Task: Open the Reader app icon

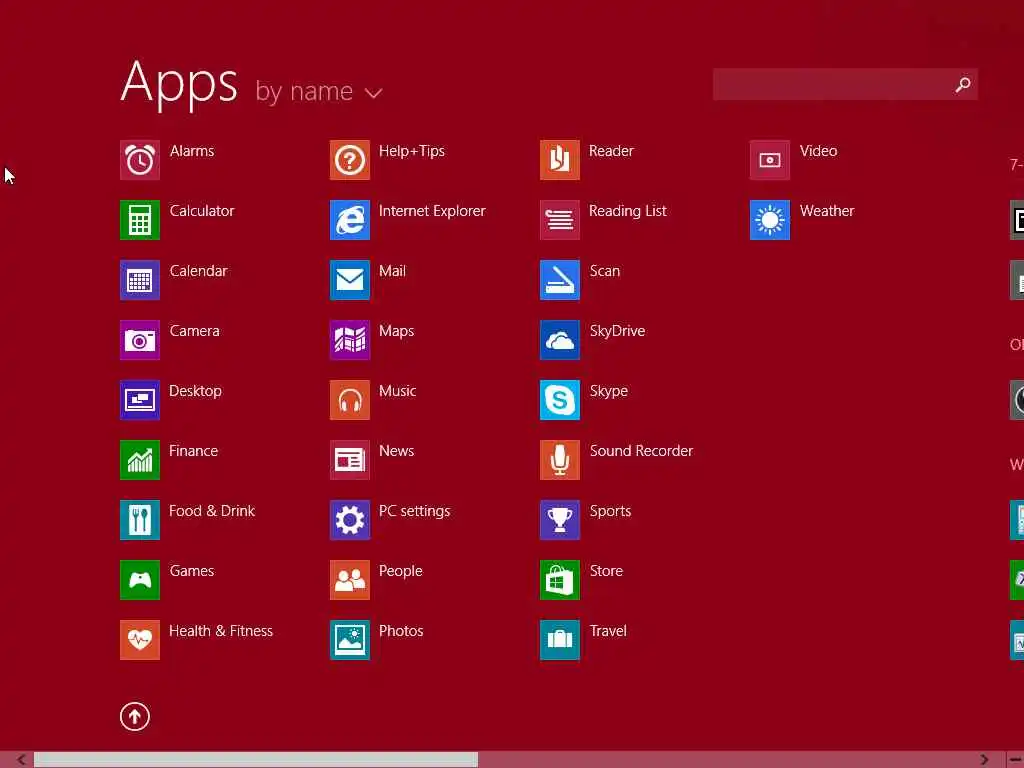Action: point(560,160)
